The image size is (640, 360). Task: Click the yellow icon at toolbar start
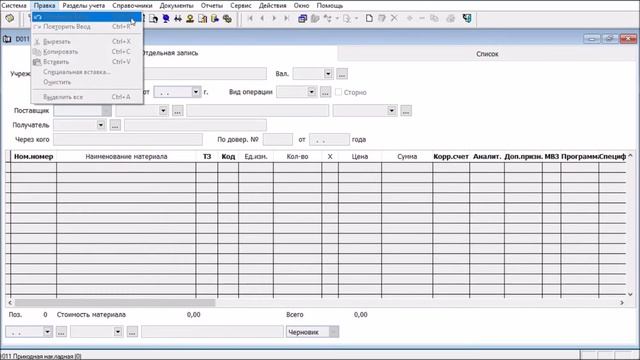[9, 18]
